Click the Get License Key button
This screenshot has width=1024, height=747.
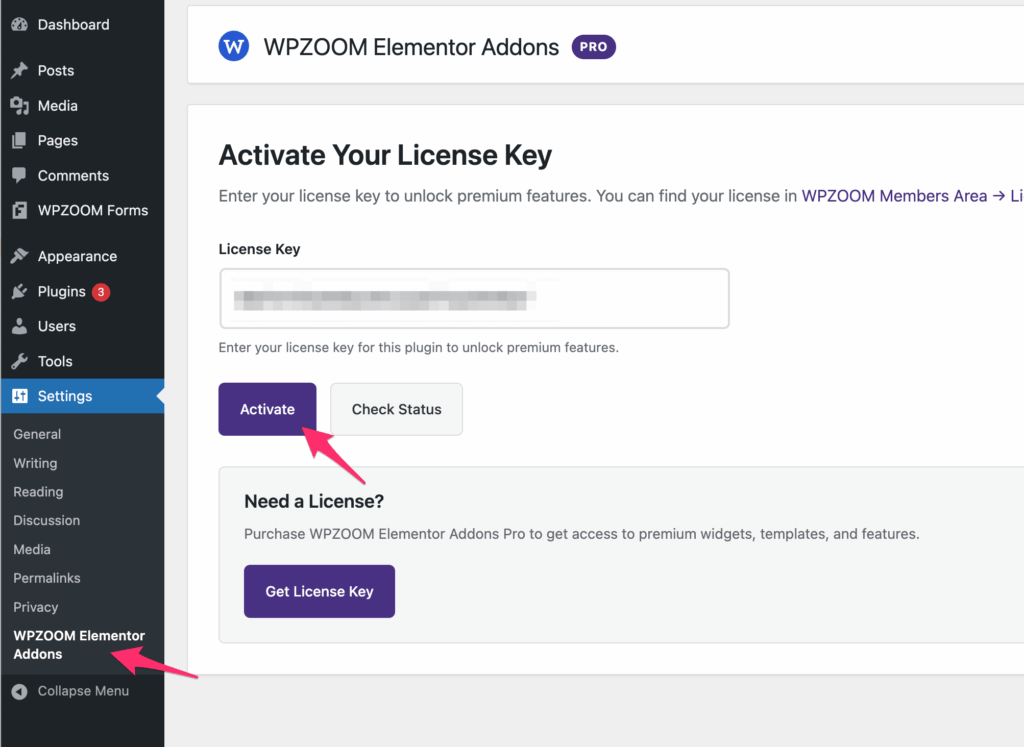point(319,592)
